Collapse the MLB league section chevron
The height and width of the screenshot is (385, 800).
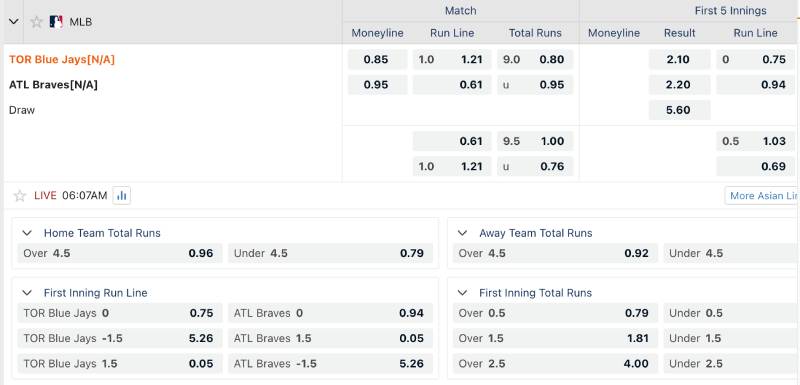pos(14,22)
